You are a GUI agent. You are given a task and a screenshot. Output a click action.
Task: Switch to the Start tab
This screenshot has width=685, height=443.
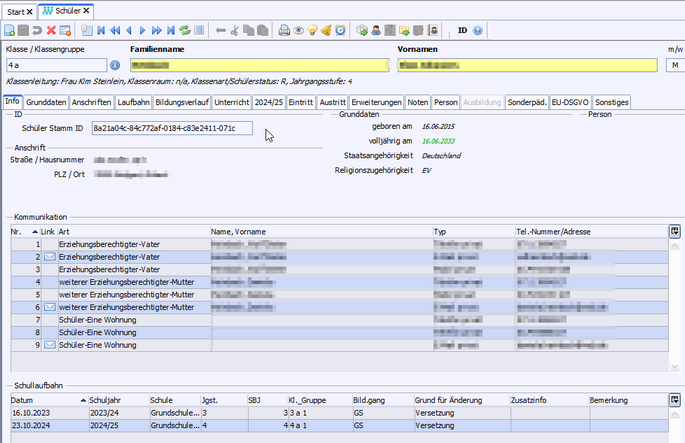coord(17,10)
